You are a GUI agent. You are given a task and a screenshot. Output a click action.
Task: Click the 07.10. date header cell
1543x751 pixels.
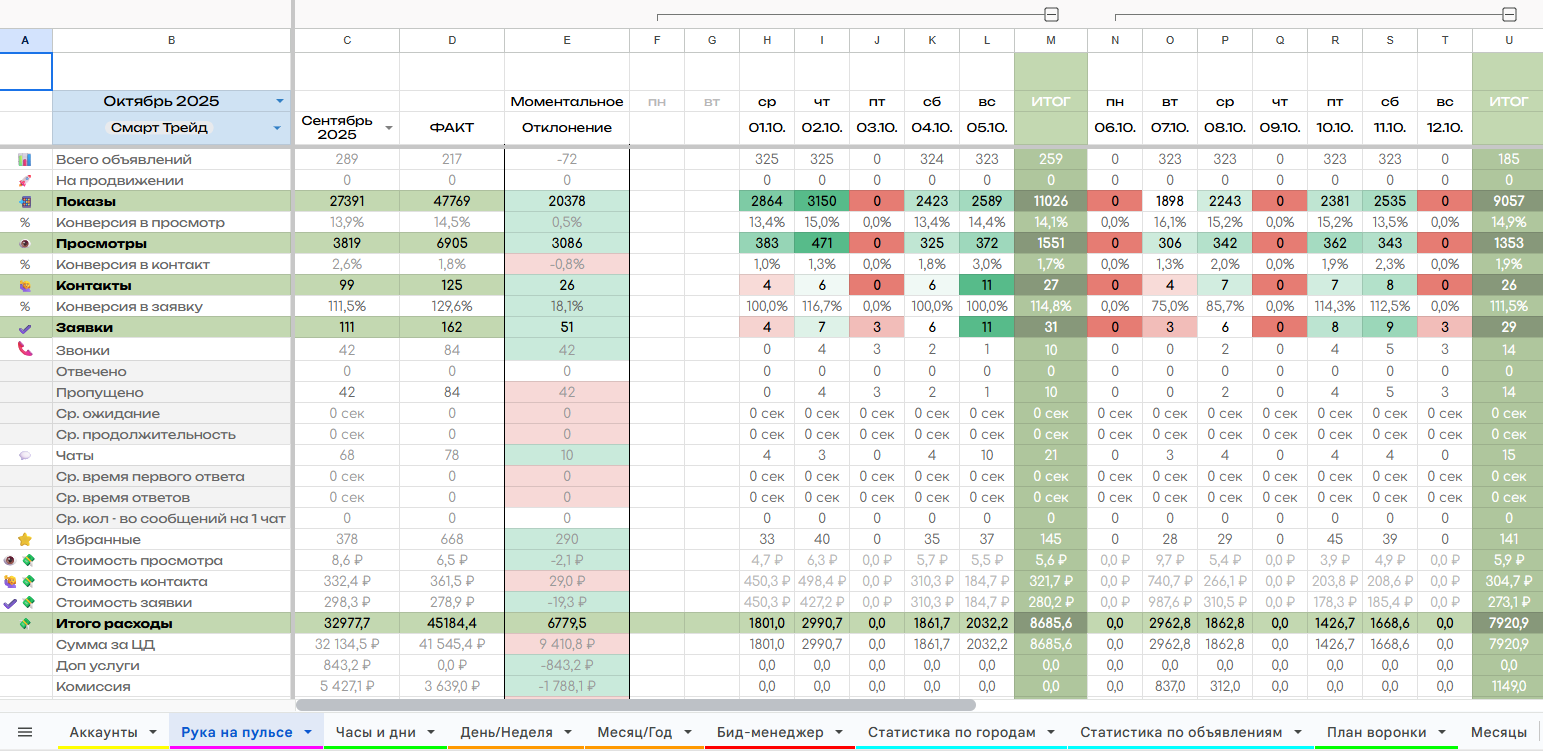[x=1170, y=128]
